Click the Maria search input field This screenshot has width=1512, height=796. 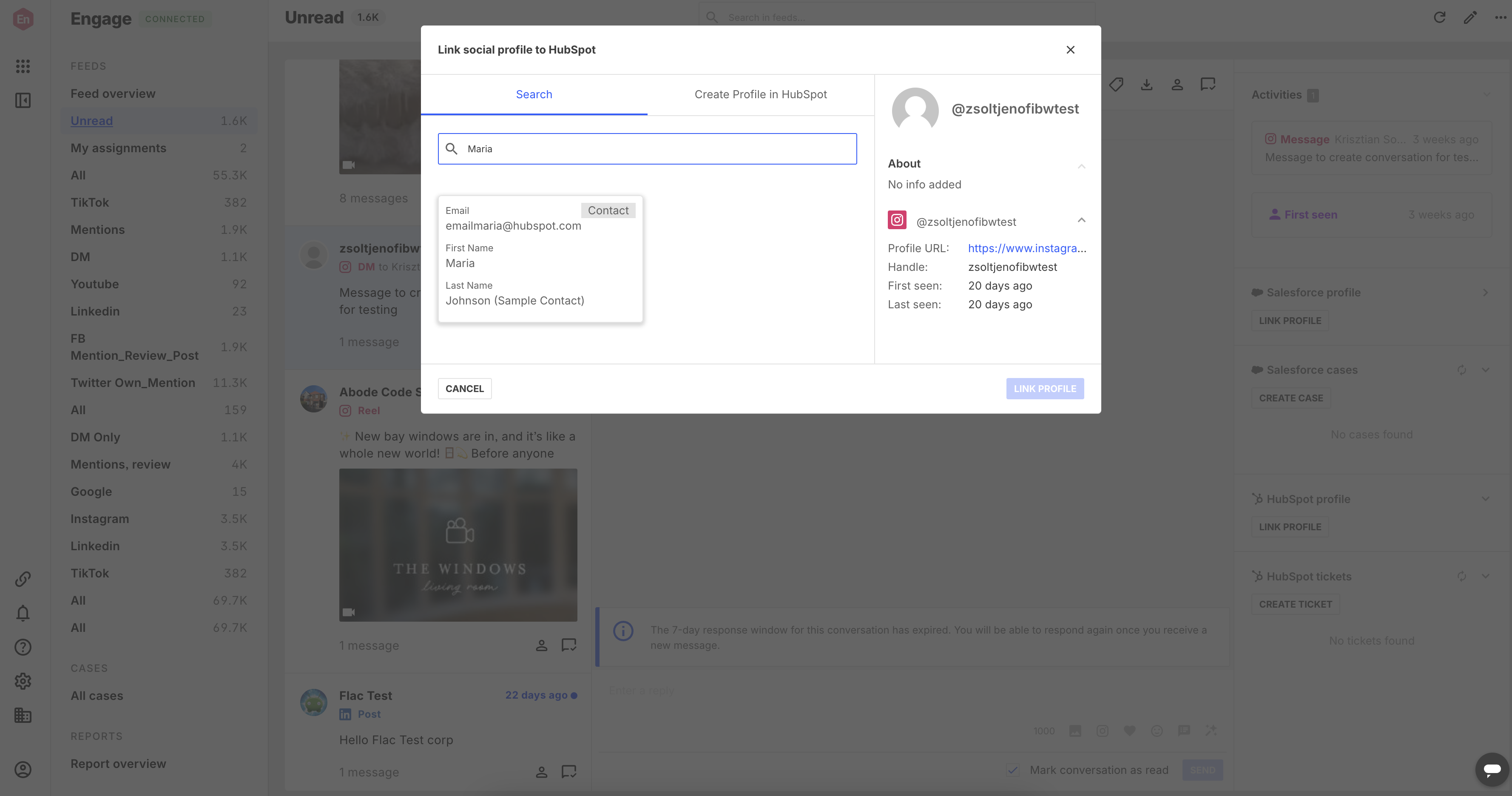(x=647, y=148)
